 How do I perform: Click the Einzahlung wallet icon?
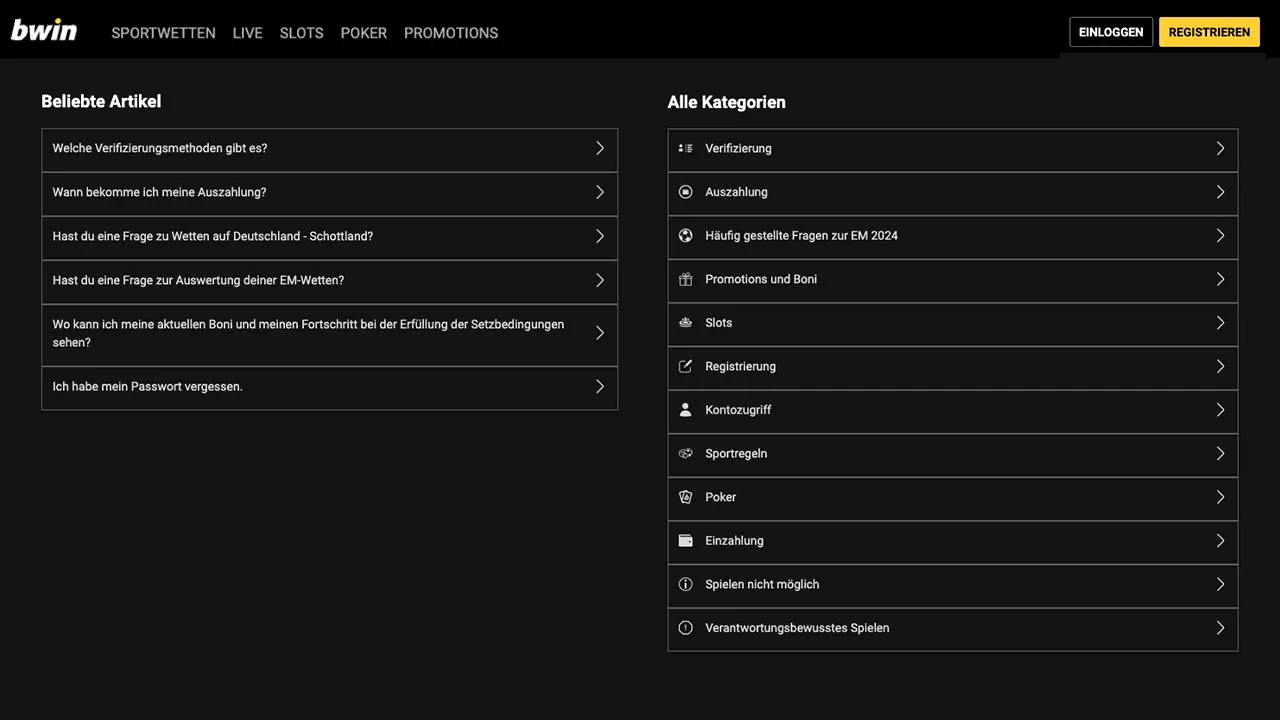[685, 541]
